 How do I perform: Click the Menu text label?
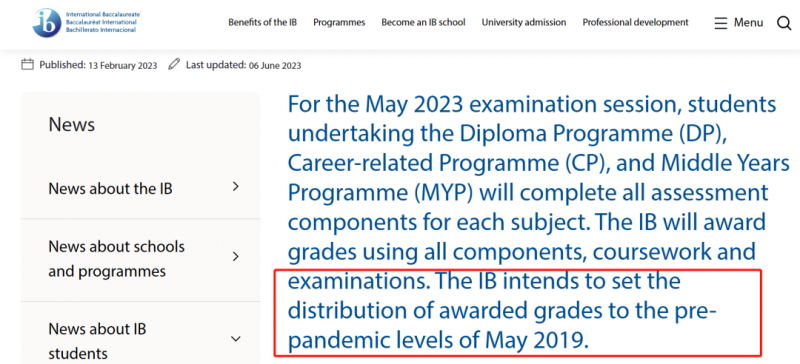coord(748,22)
